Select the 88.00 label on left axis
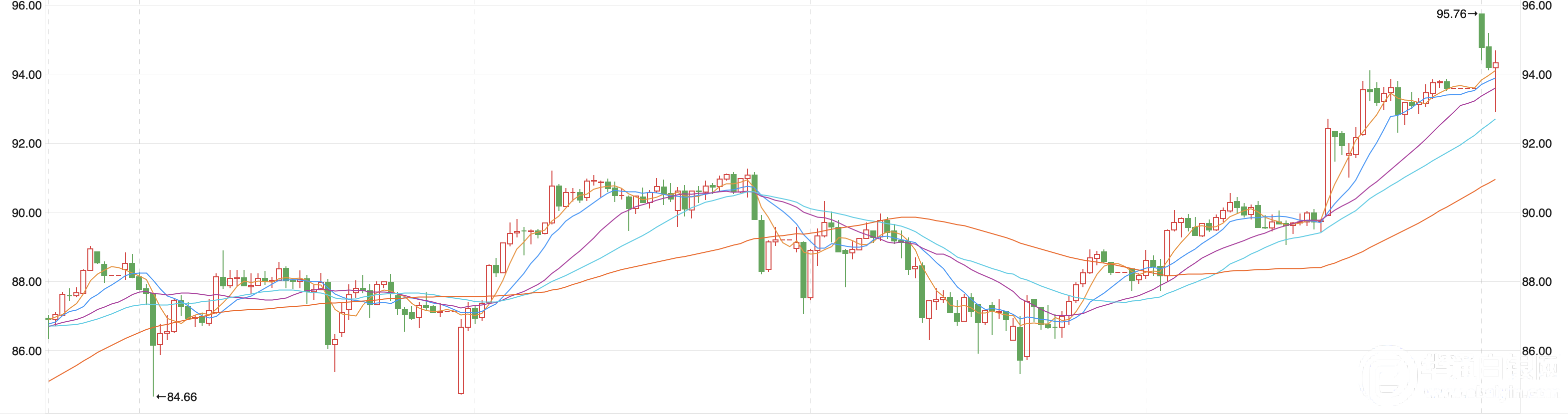Screen dimensions: 1568x414 27,282
